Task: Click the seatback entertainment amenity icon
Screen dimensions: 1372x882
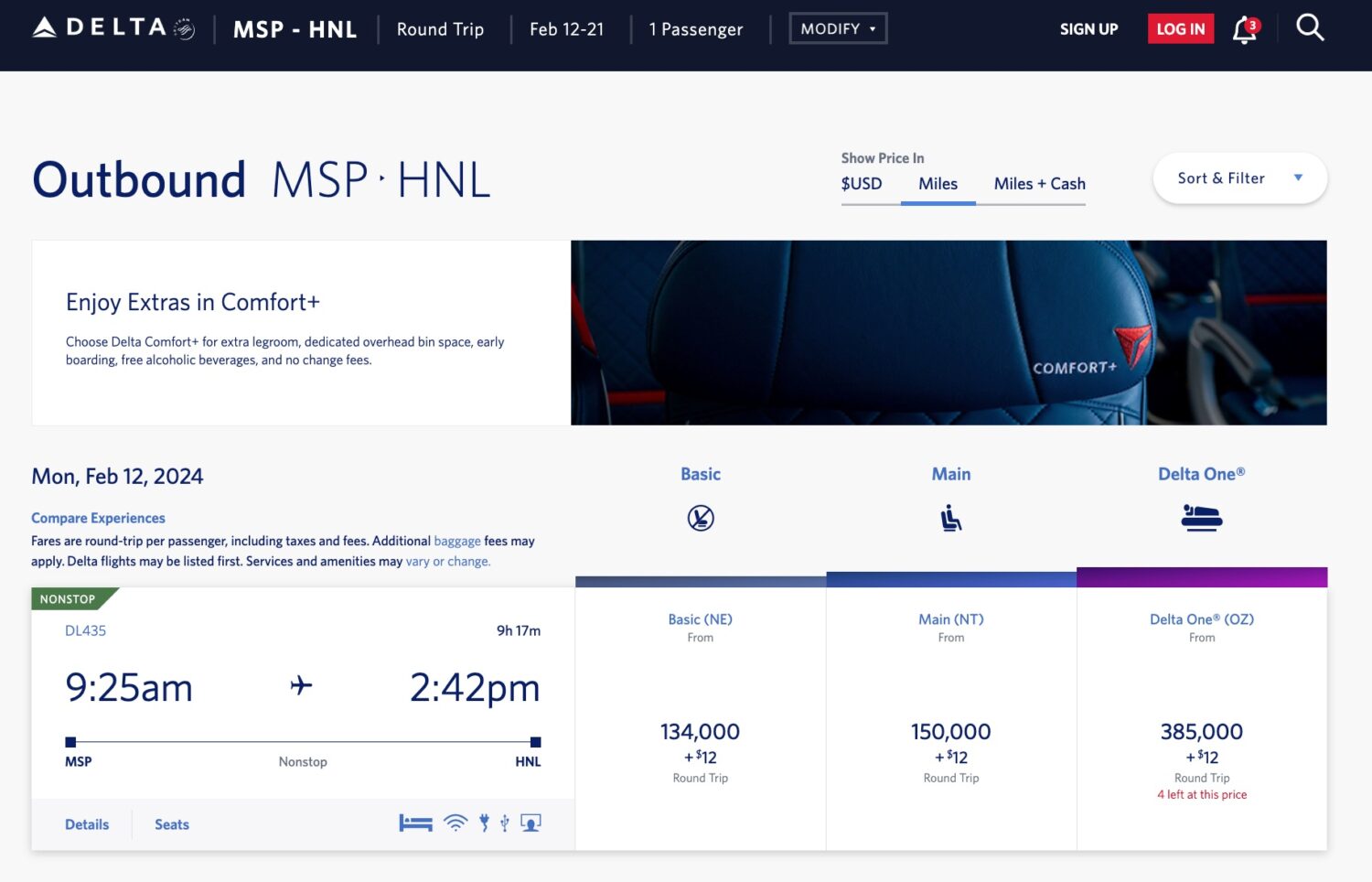Action: pyautogui.click(x=530, y=822)
